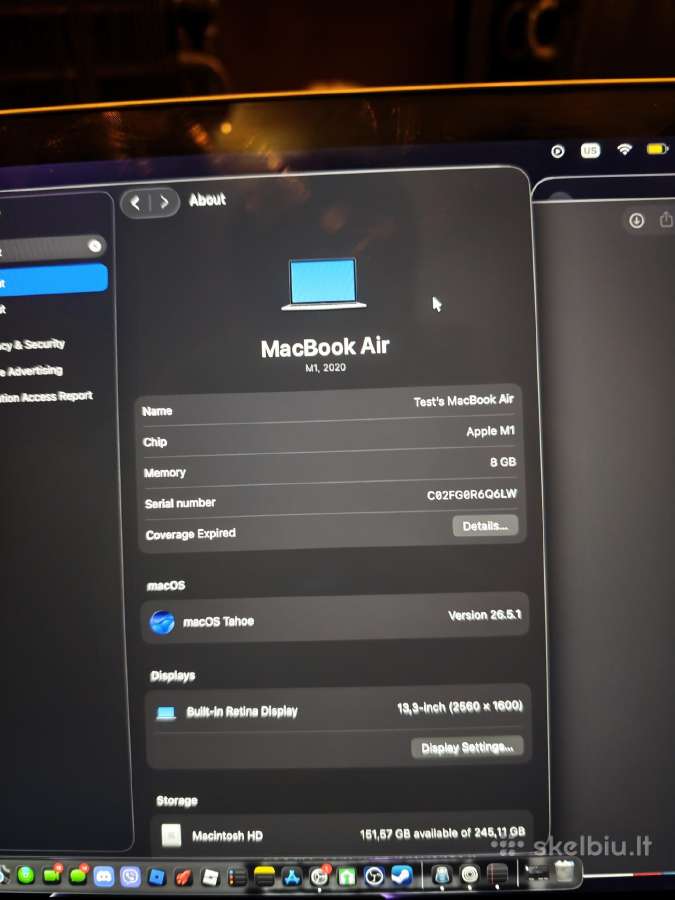Open the Details… coverage button
Viewport: 675px width, 900px height.
tap(485, 526)
